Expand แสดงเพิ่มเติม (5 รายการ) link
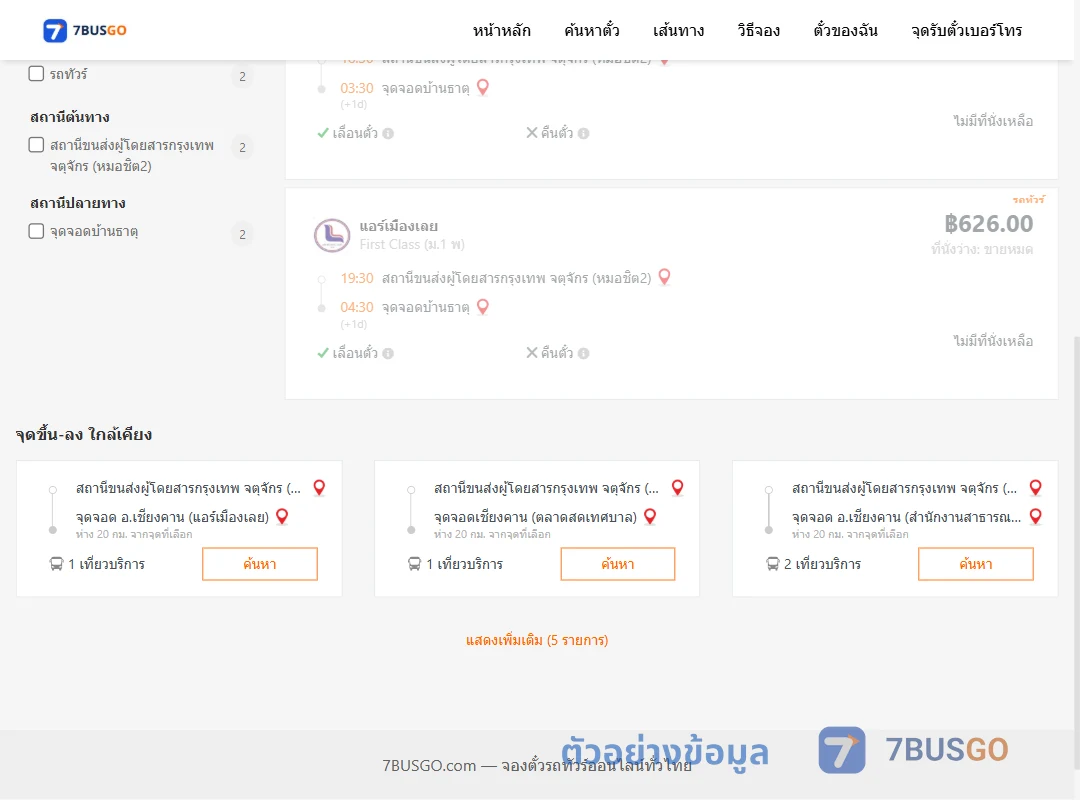 (x=537, y=640)
